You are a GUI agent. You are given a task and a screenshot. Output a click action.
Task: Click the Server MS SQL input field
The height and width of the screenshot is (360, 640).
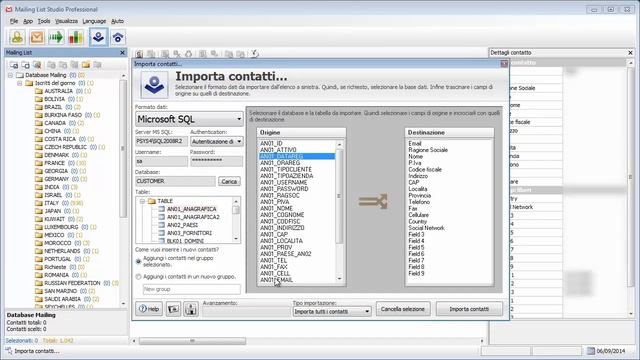pyautogui.click(x=162, y=141)
